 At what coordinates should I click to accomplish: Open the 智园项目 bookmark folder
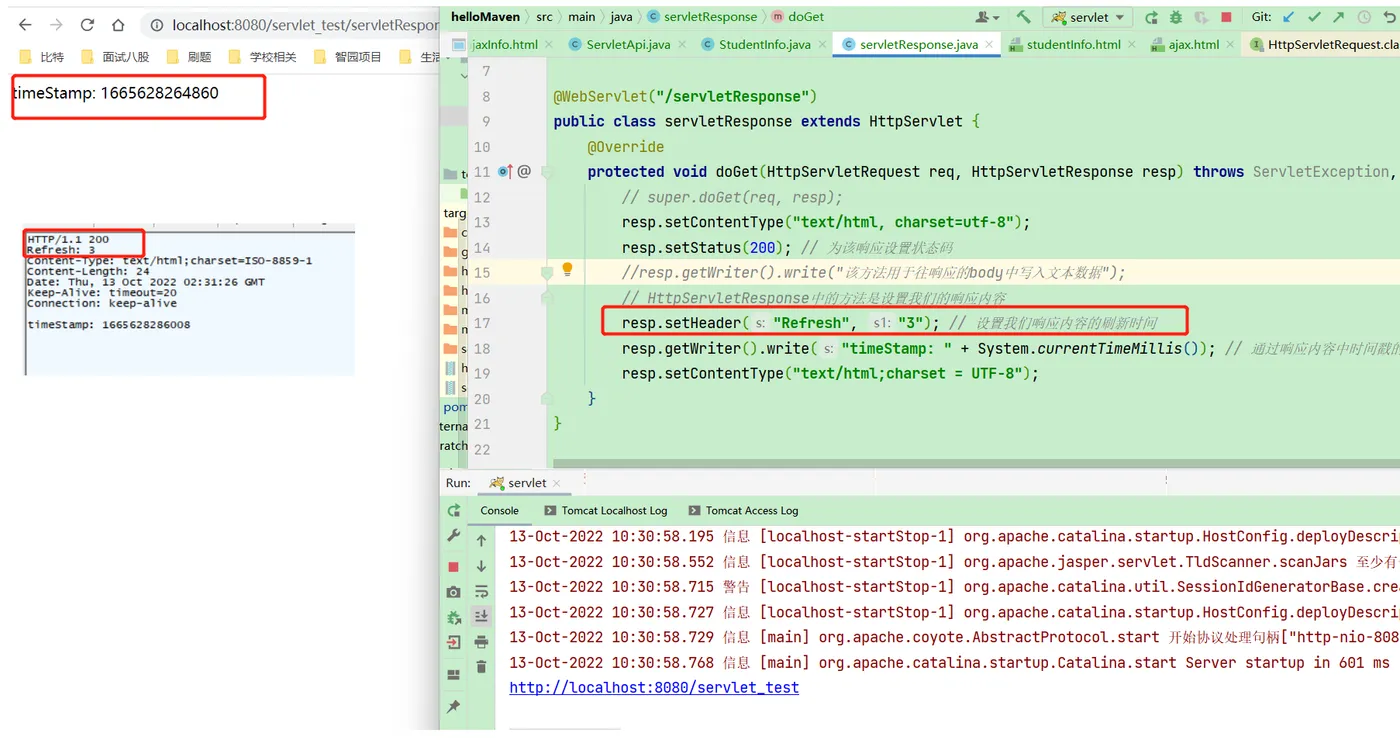(348, 57)
